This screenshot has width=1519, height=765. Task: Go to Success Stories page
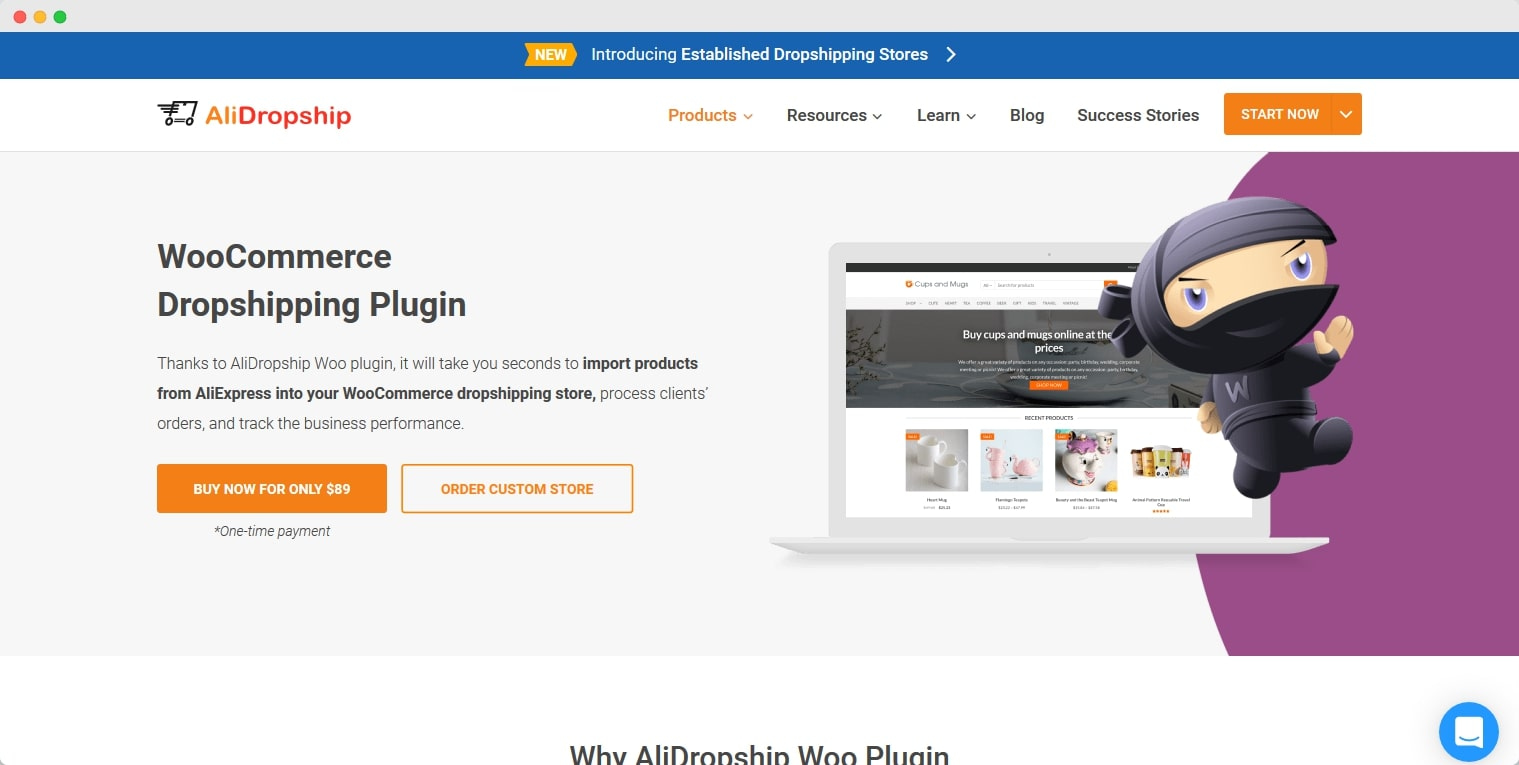pyautogui.click(x=1138, y=115)
